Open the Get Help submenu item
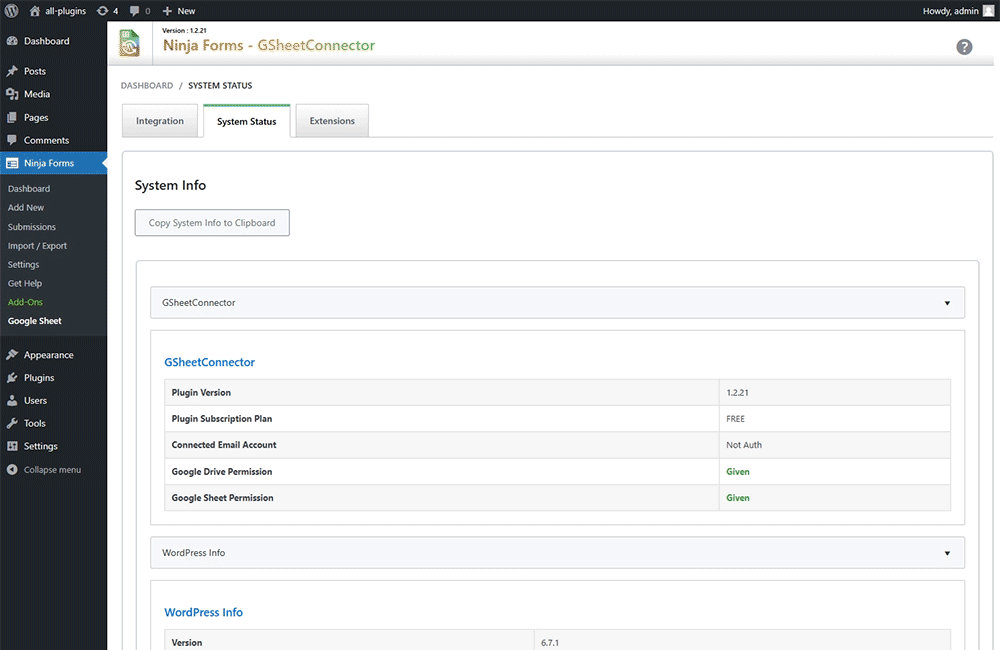 pos(25,283)
